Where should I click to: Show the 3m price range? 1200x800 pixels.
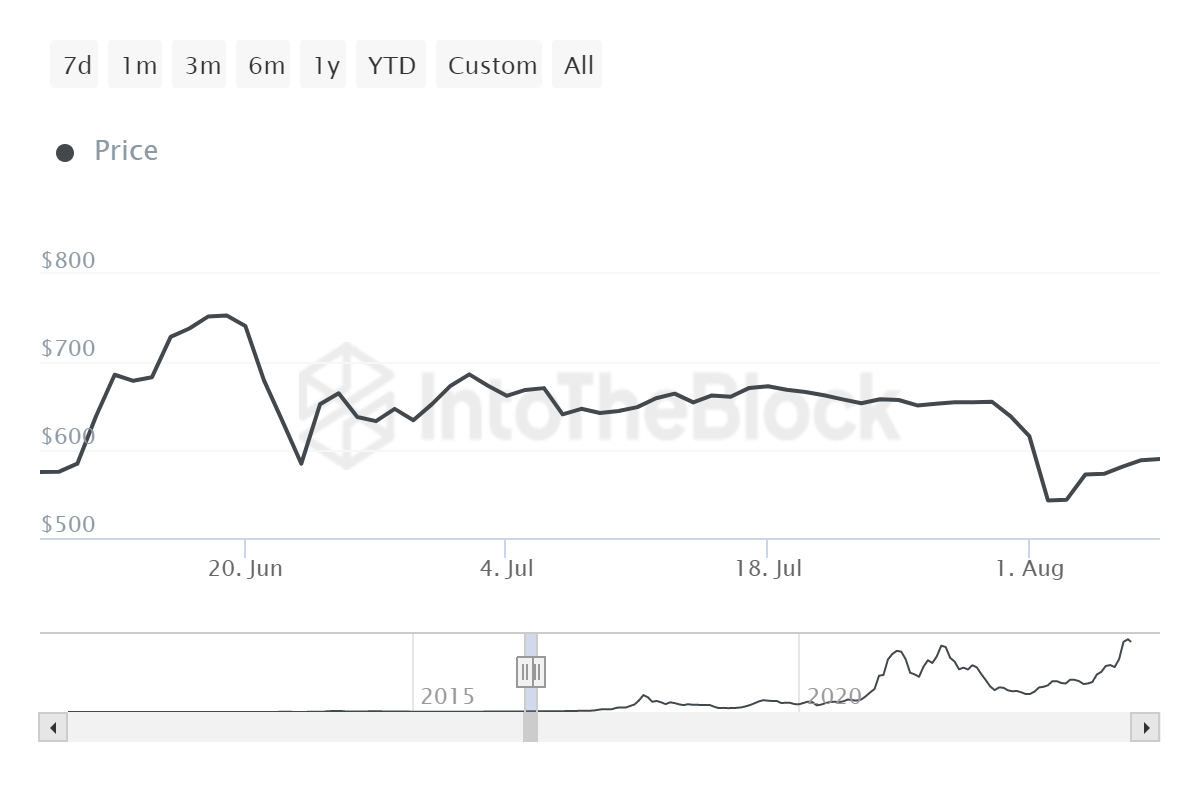(202, 66)
